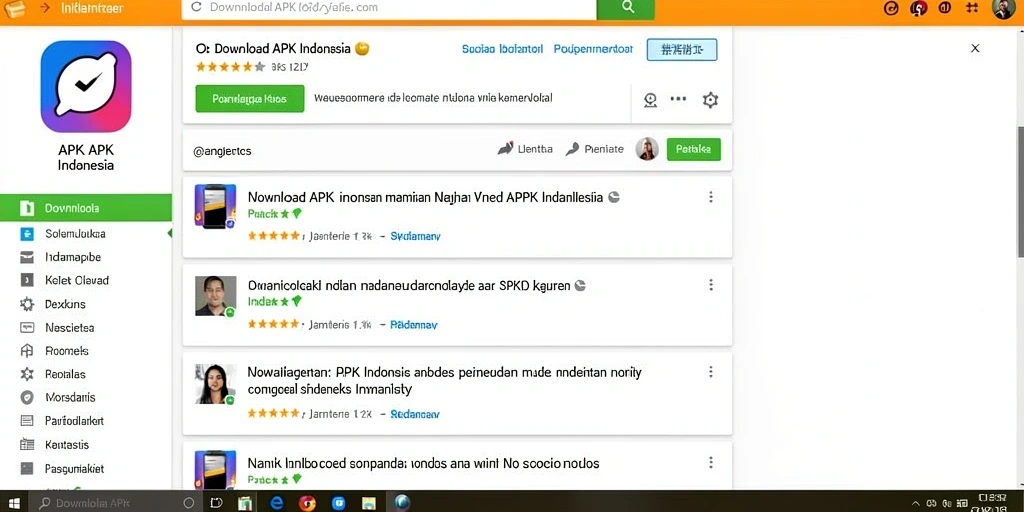The height and width of the screenshot is (512, 1024).
Task: Click the top search input field
Action: (x=389, y=8)
